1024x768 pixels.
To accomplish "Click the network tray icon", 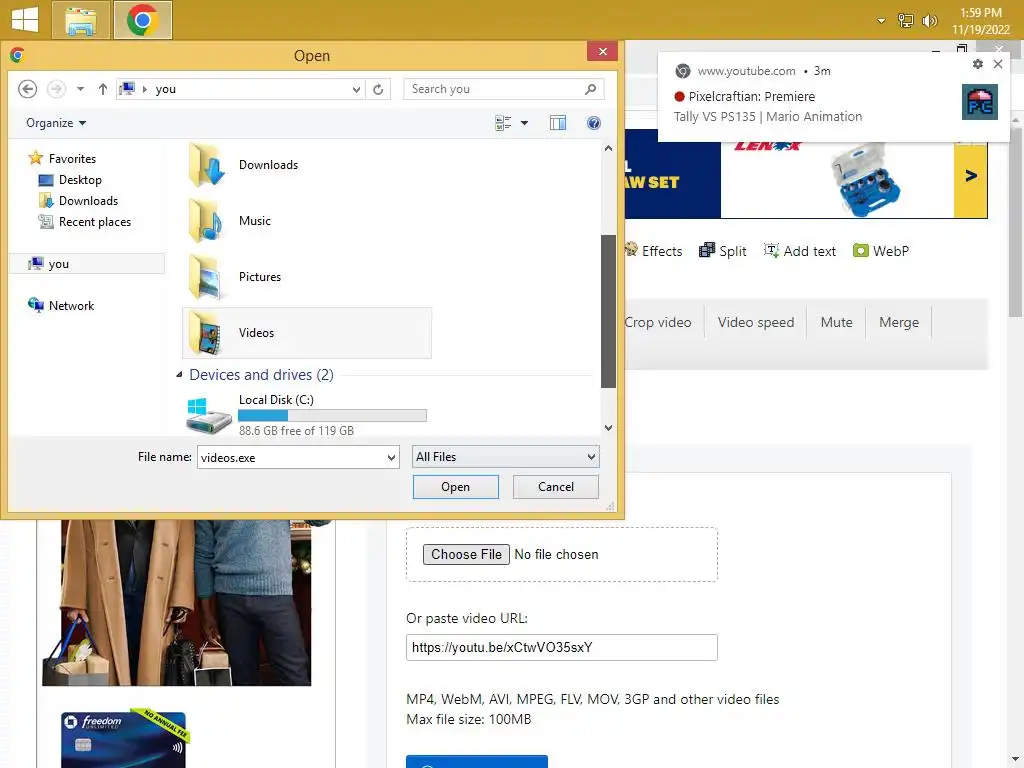I will tap(905, 21).
